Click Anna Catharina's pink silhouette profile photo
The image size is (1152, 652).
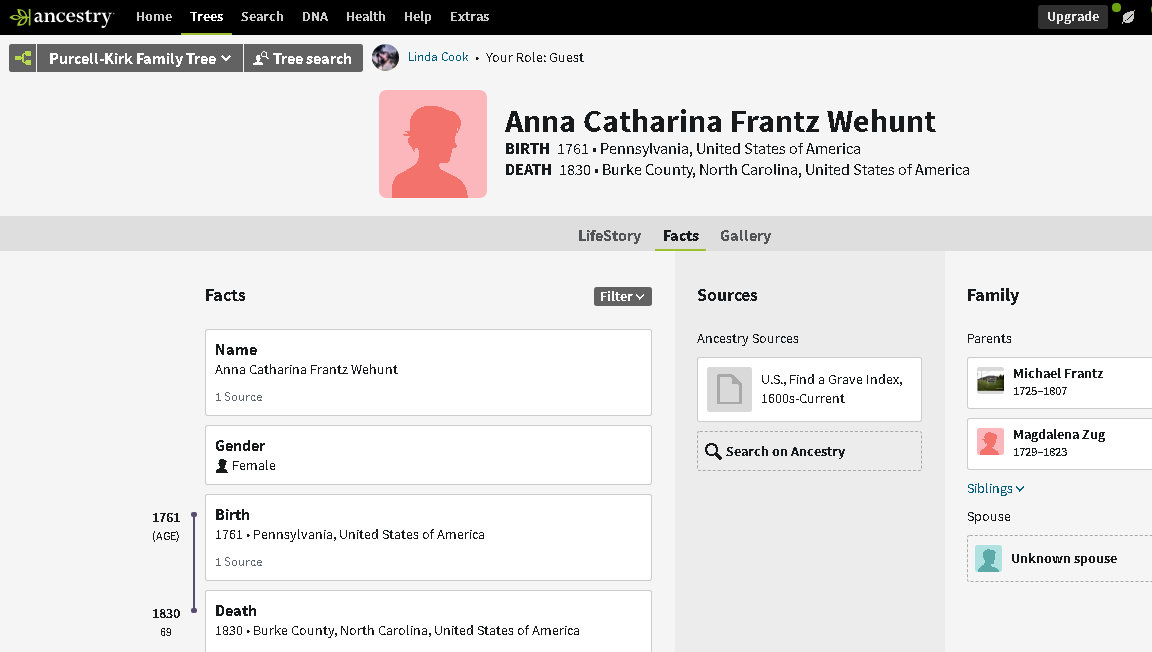(433, 144)
